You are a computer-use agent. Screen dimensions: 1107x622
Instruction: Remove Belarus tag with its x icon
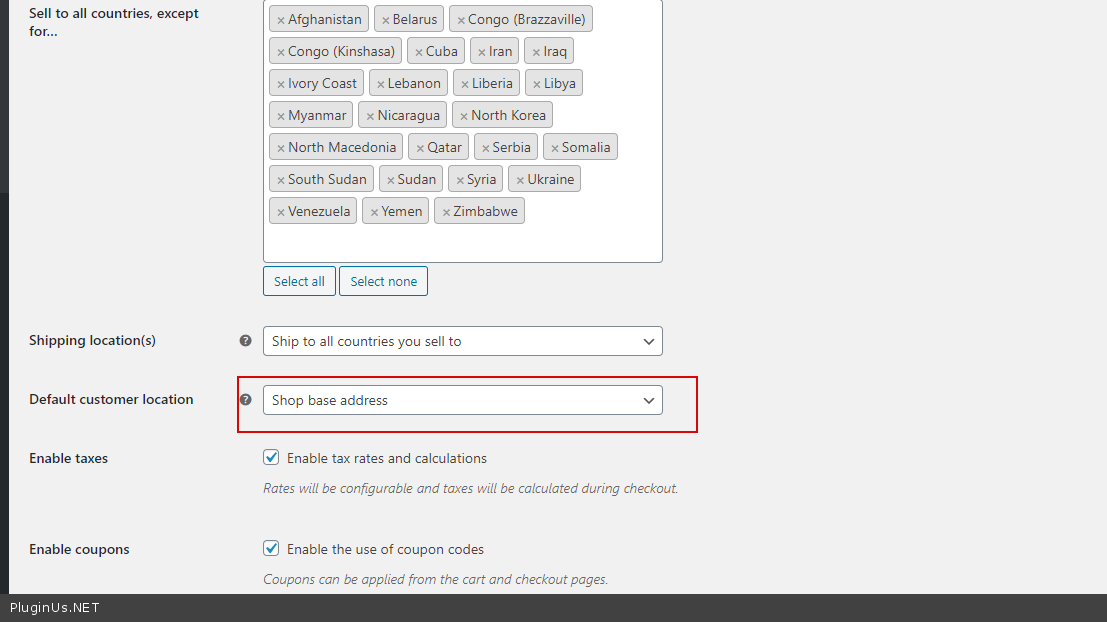click(386, 20)
